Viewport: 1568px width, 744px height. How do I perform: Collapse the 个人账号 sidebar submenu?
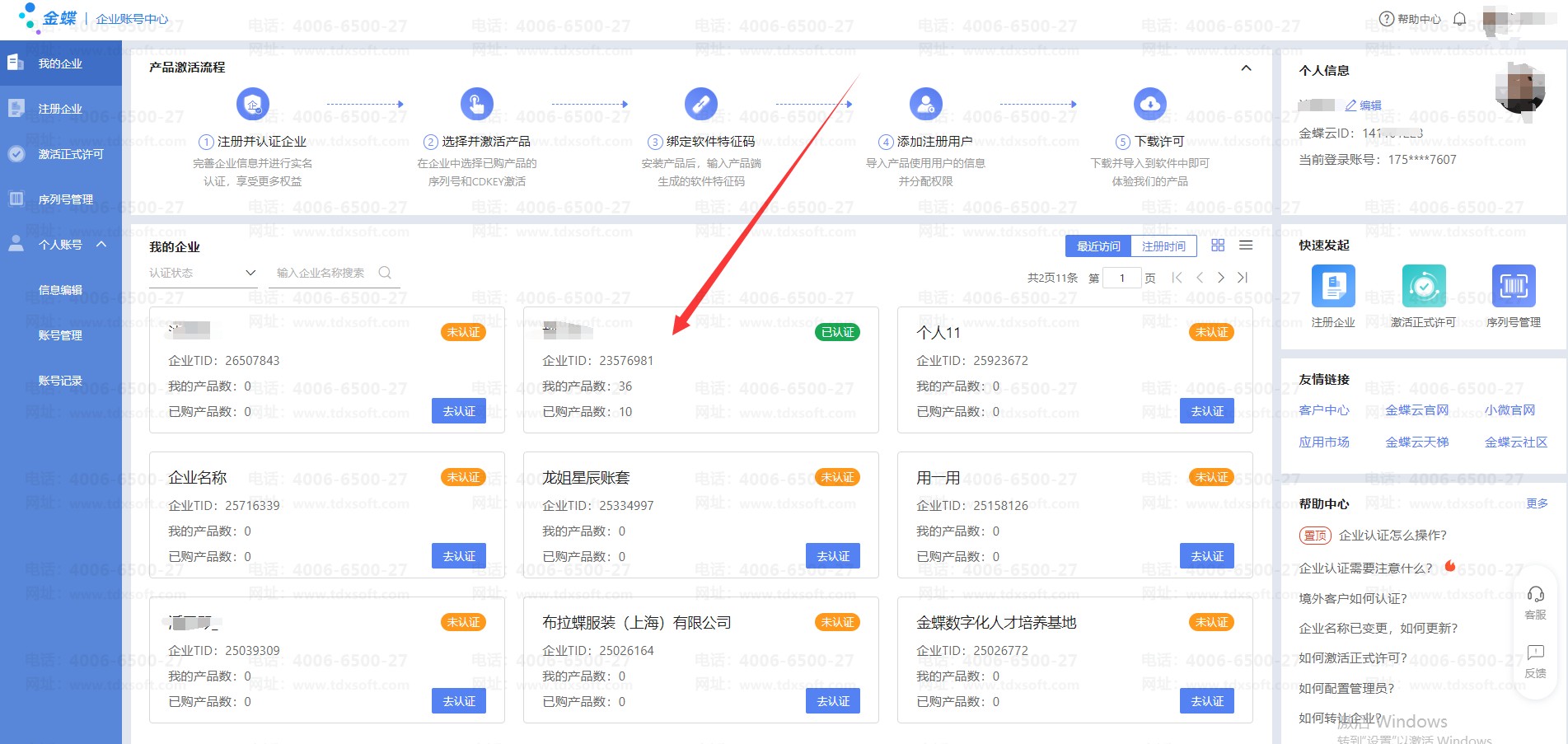point(101,245)
